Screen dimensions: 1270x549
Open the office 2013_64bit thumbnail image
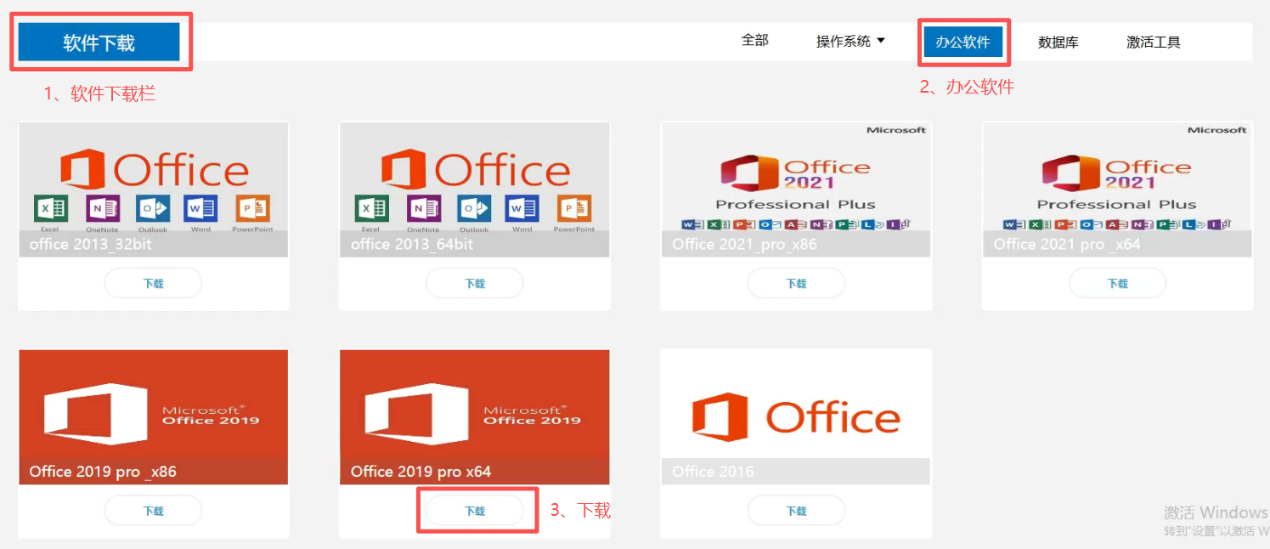474,190
